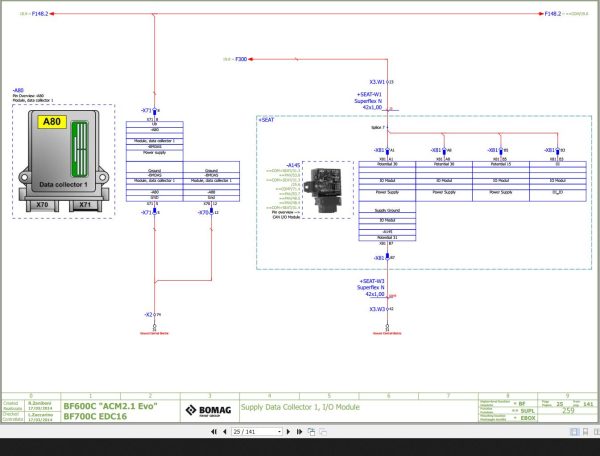Go back to the previous view
This screenshot has width=600, height=456.
click(x=311, y=432)
